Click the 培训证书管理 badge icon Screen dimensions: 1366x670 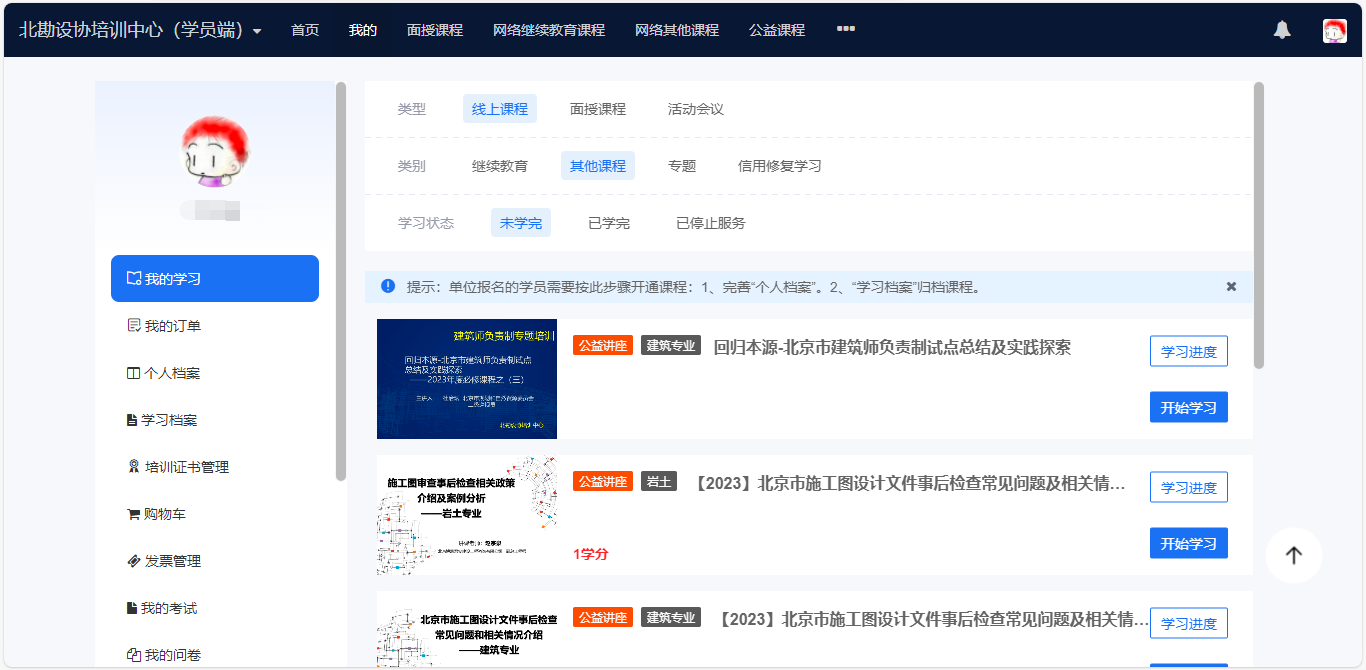coord(133,467)
